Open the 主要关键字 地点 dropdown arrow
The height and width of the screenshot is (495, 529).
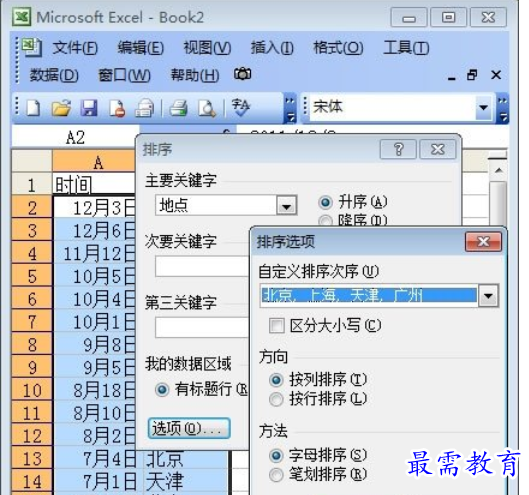point(286,205)
